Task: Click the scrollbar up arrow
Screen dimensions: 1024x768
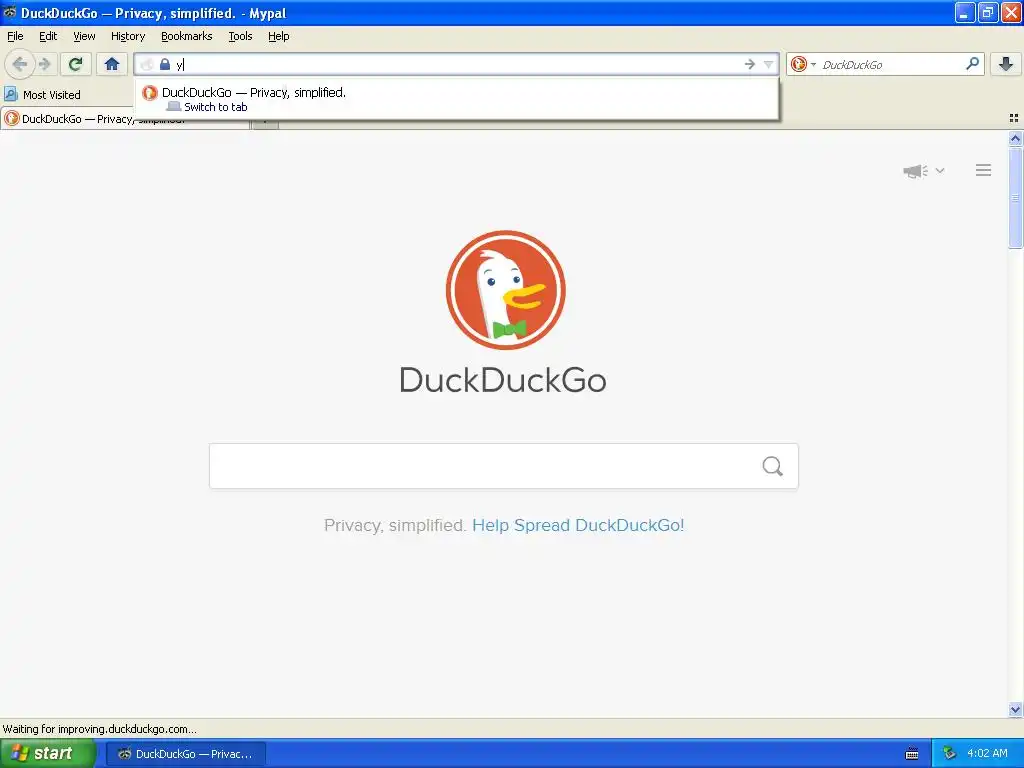Action: [x=1015, y=138]
